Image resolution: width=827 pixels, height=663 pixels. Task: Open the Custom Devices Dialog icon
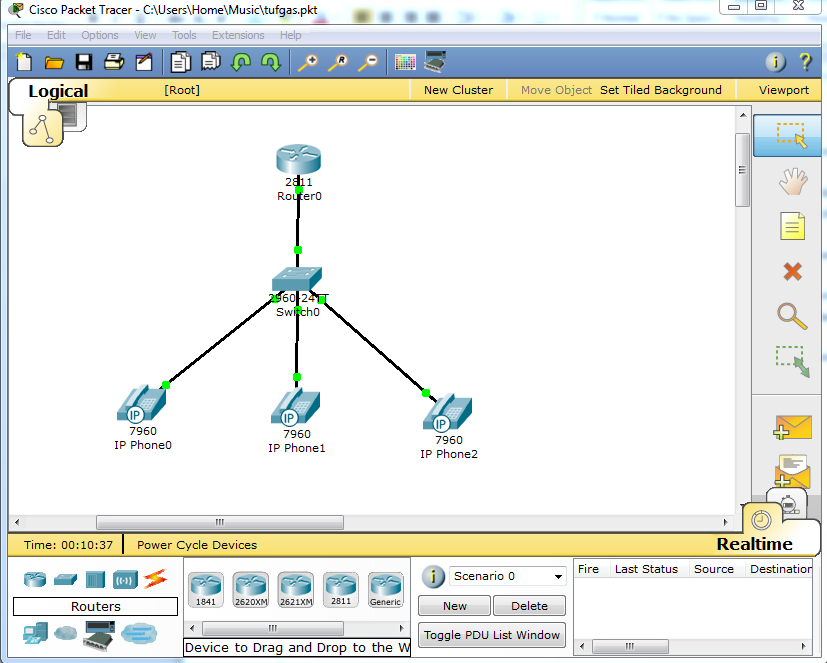[436, 62]
